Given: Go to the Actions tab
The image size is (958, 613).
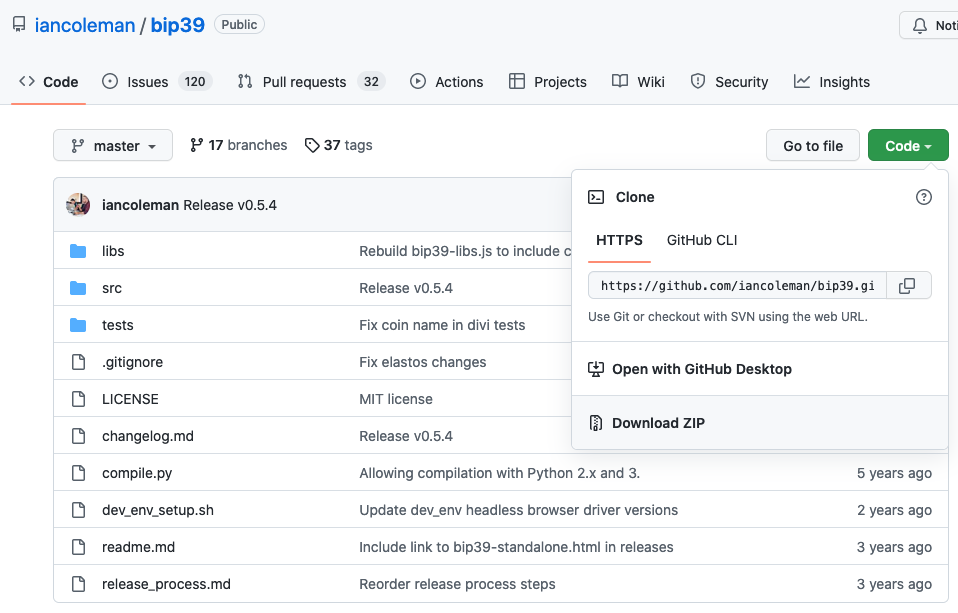Looking at the screenshot, I should [447, 82].
